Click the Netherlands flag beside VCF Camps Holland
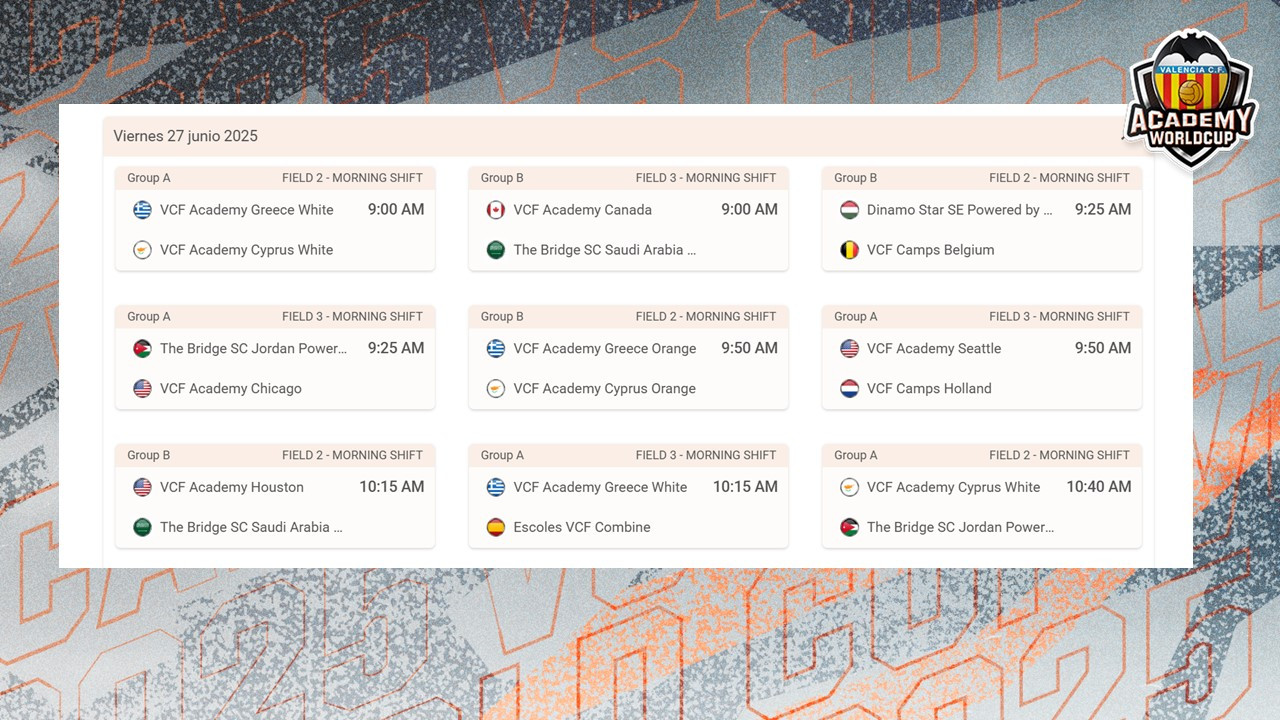Screen dimensions: 1280x720 pyautogui.click(x=849, y=389)
